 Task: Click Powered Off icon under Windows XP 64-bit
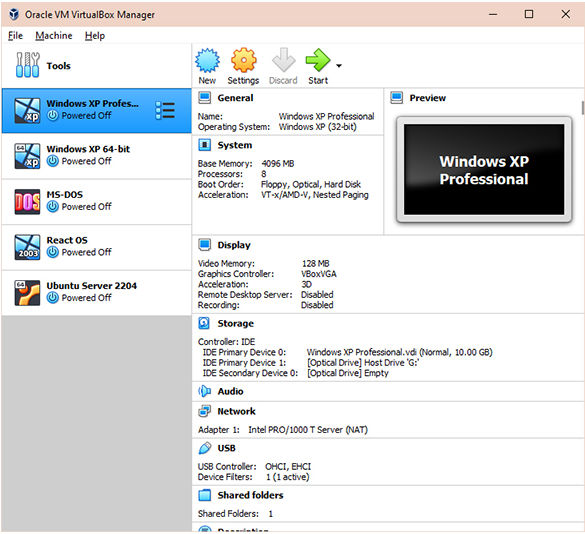53,161
